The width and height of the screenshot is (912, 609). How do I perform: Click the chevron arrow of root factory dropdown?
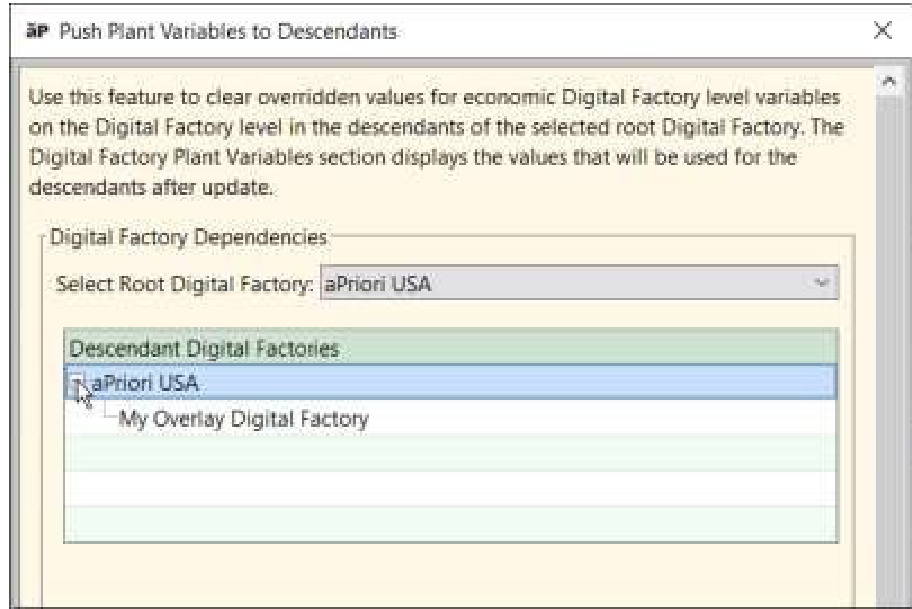[x=821, y=286]
